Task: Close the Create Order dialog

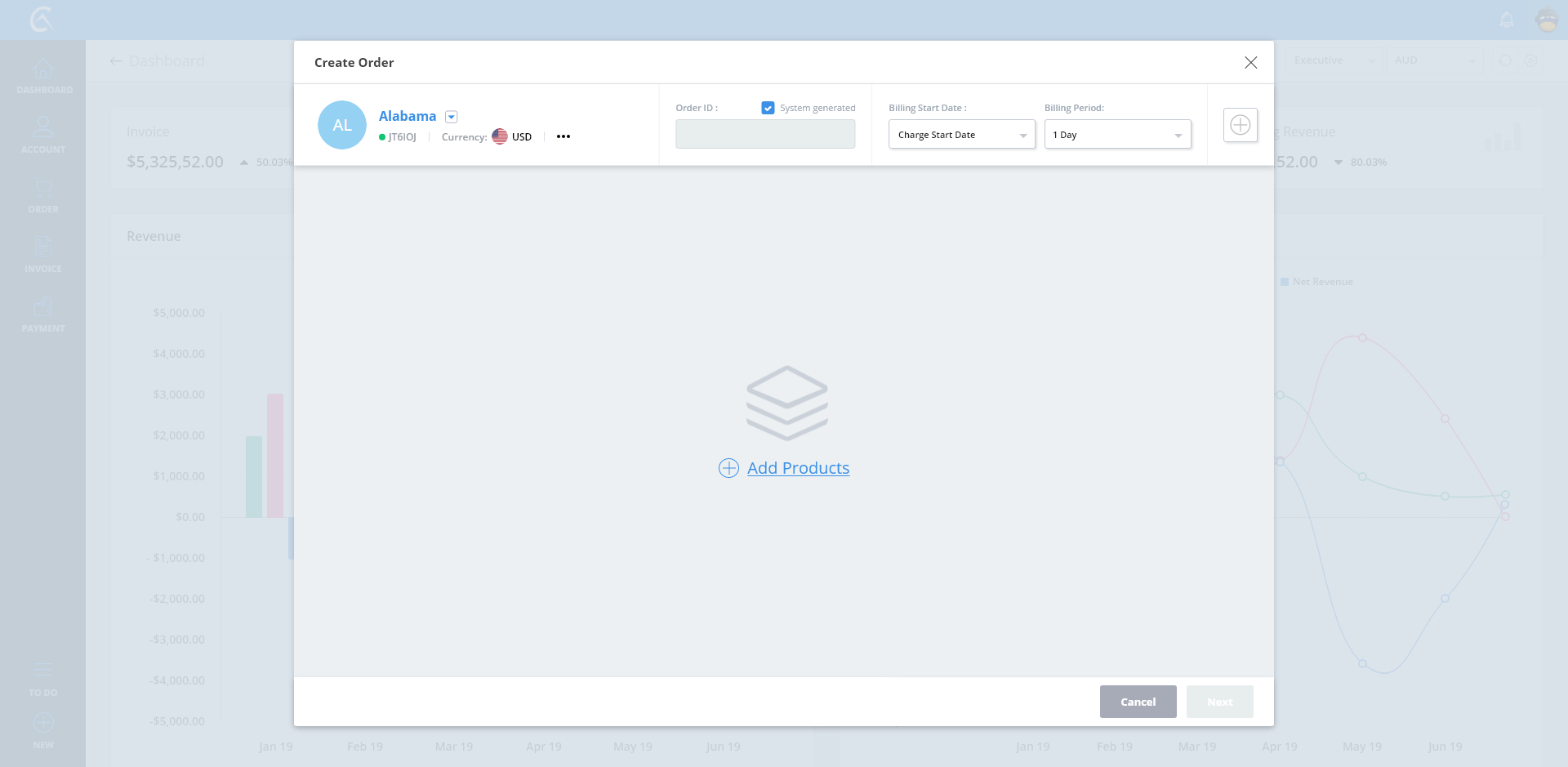Action: click(1250, 63)
